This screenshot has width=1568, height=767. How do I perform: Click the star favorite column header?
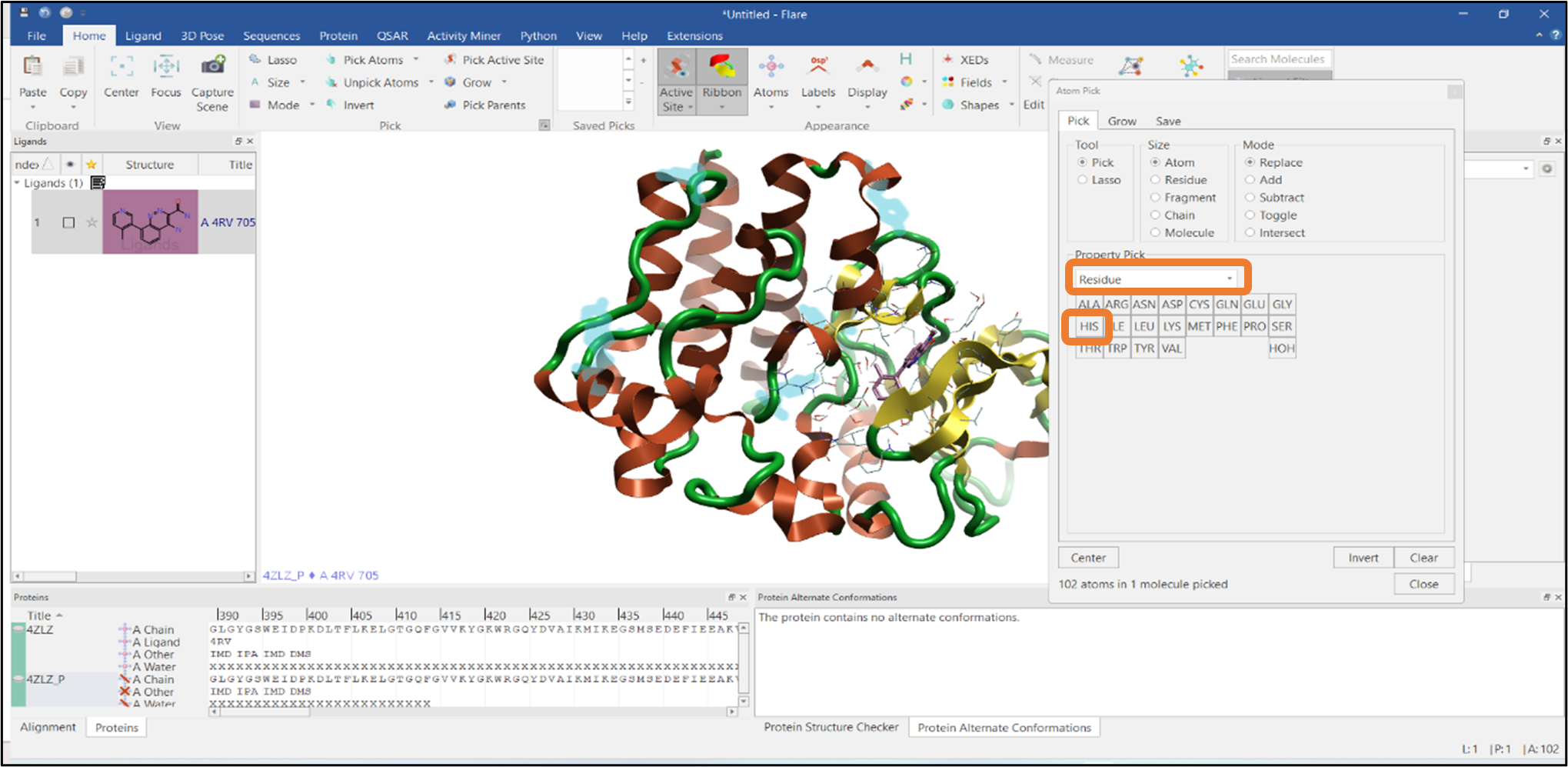pyautogui.click(x=92, y=164)
